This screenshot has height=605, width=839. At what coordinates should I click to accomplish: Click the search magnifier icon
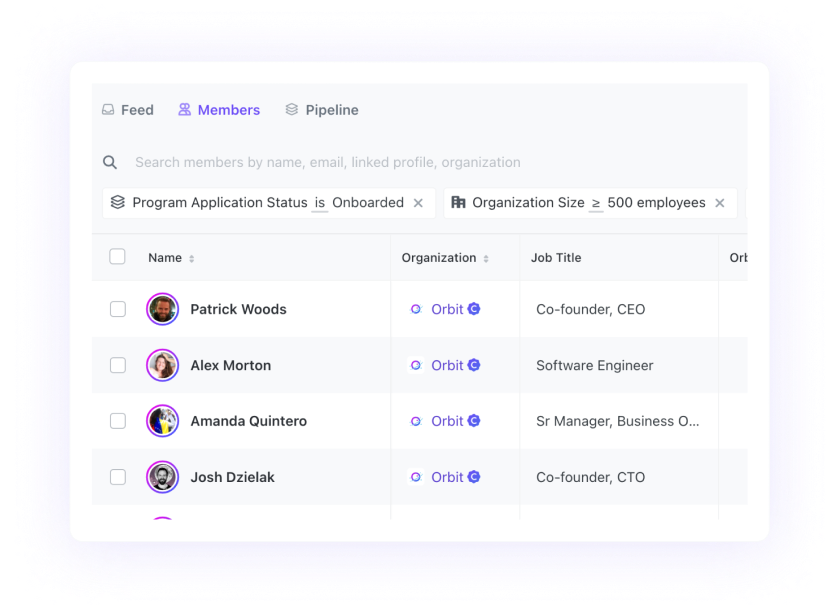tap(110, 162)
